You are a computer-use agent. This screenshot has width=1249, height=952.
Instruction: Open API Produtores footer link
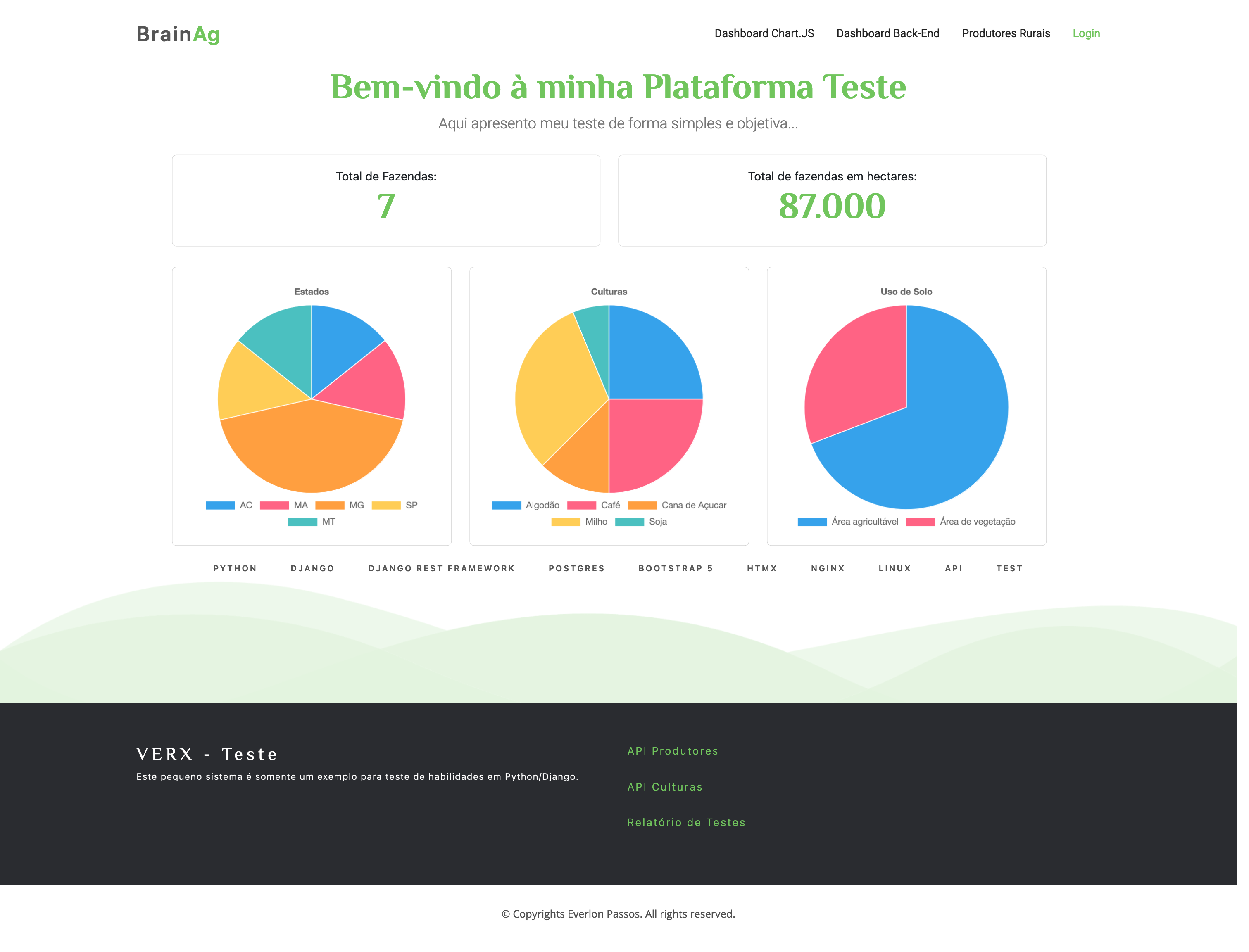click(x=672, y=751)
